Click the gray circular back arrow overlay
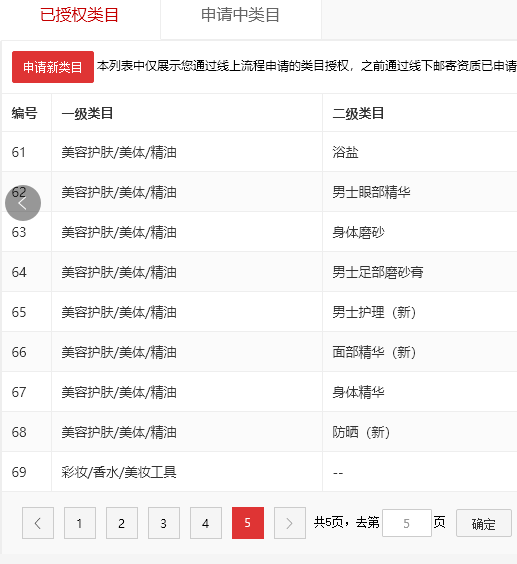The image size is (517, 564). 23,203
